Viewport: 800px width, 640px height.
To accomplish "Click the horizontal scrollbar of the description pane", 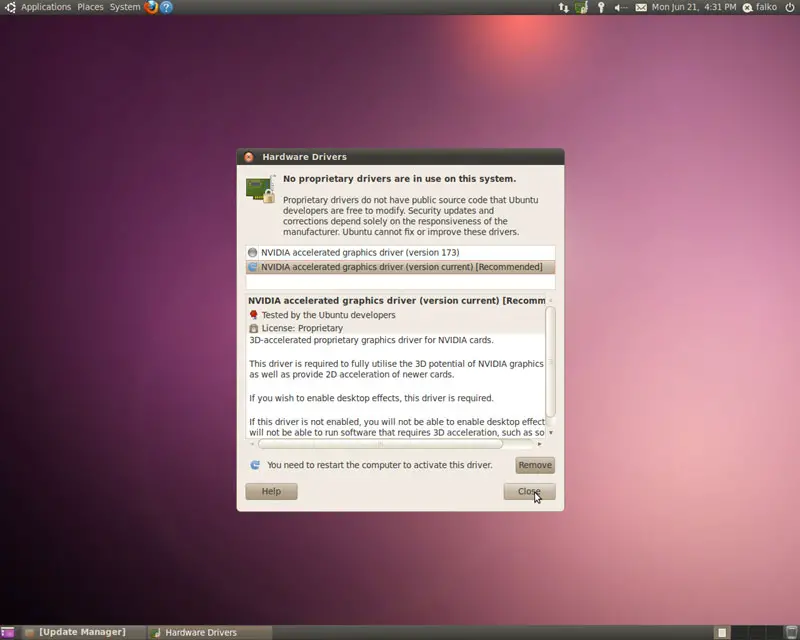I will pos(380,444).
